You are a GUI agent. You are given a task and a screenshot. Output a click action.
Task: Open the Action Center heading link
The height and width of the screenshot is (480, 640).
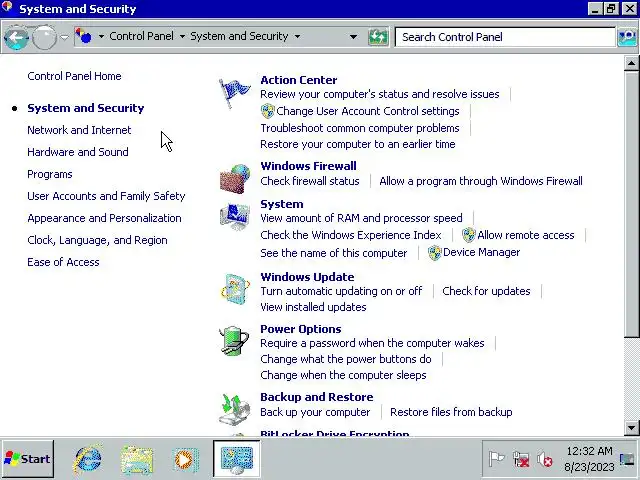(x=299, y=80)
